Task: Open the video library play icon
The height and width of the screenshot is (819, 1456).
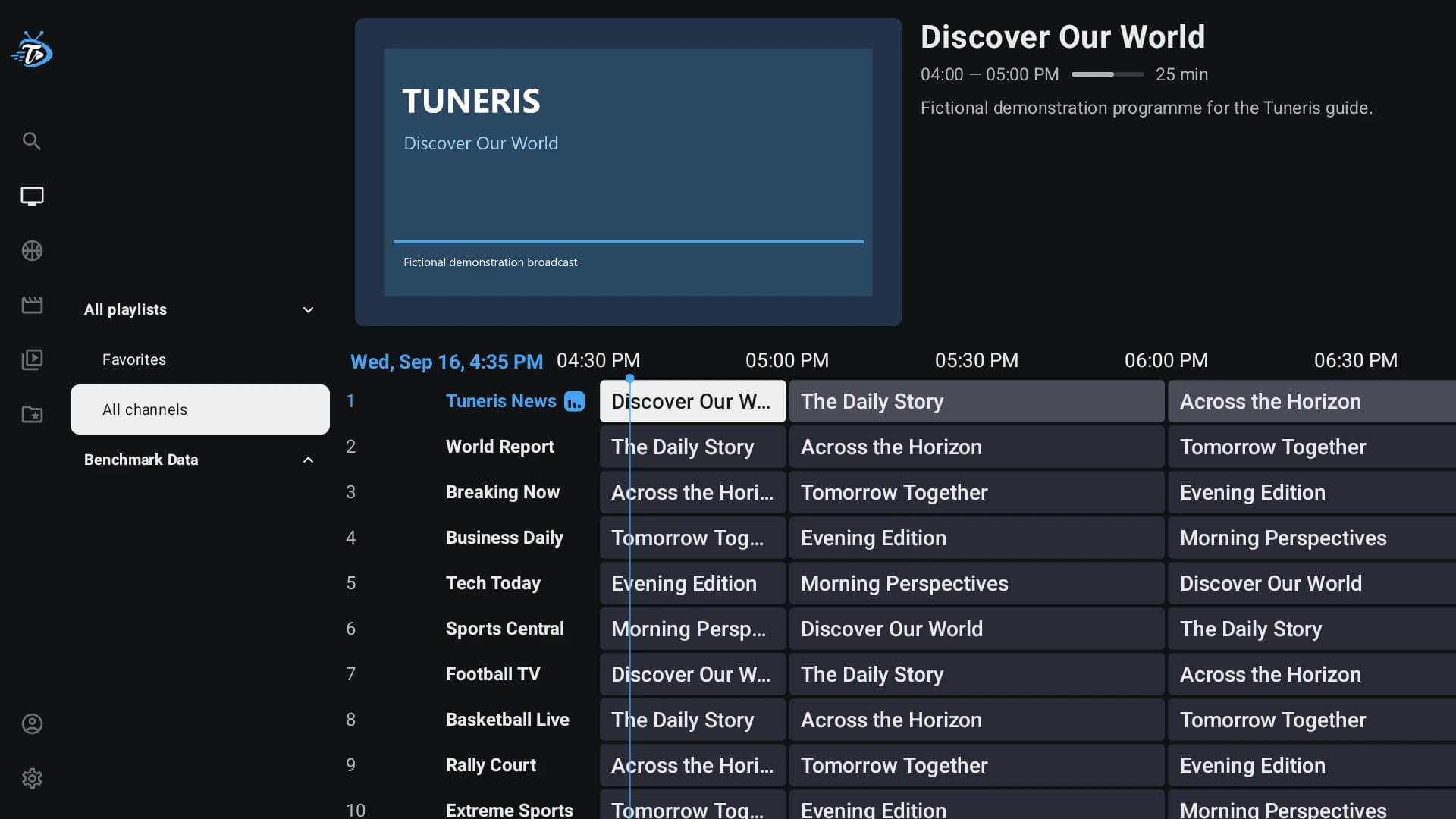Action: [x=32, y=359]
